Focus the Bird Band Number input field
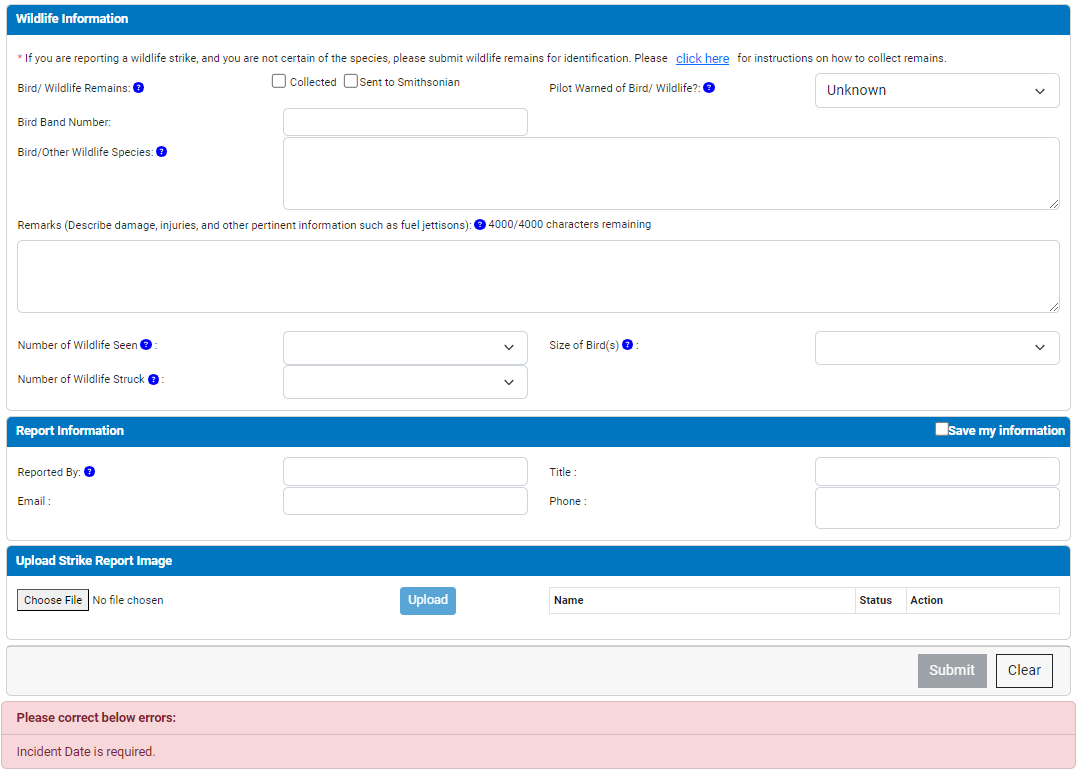 pyautogui.click(x=405, y=122)
